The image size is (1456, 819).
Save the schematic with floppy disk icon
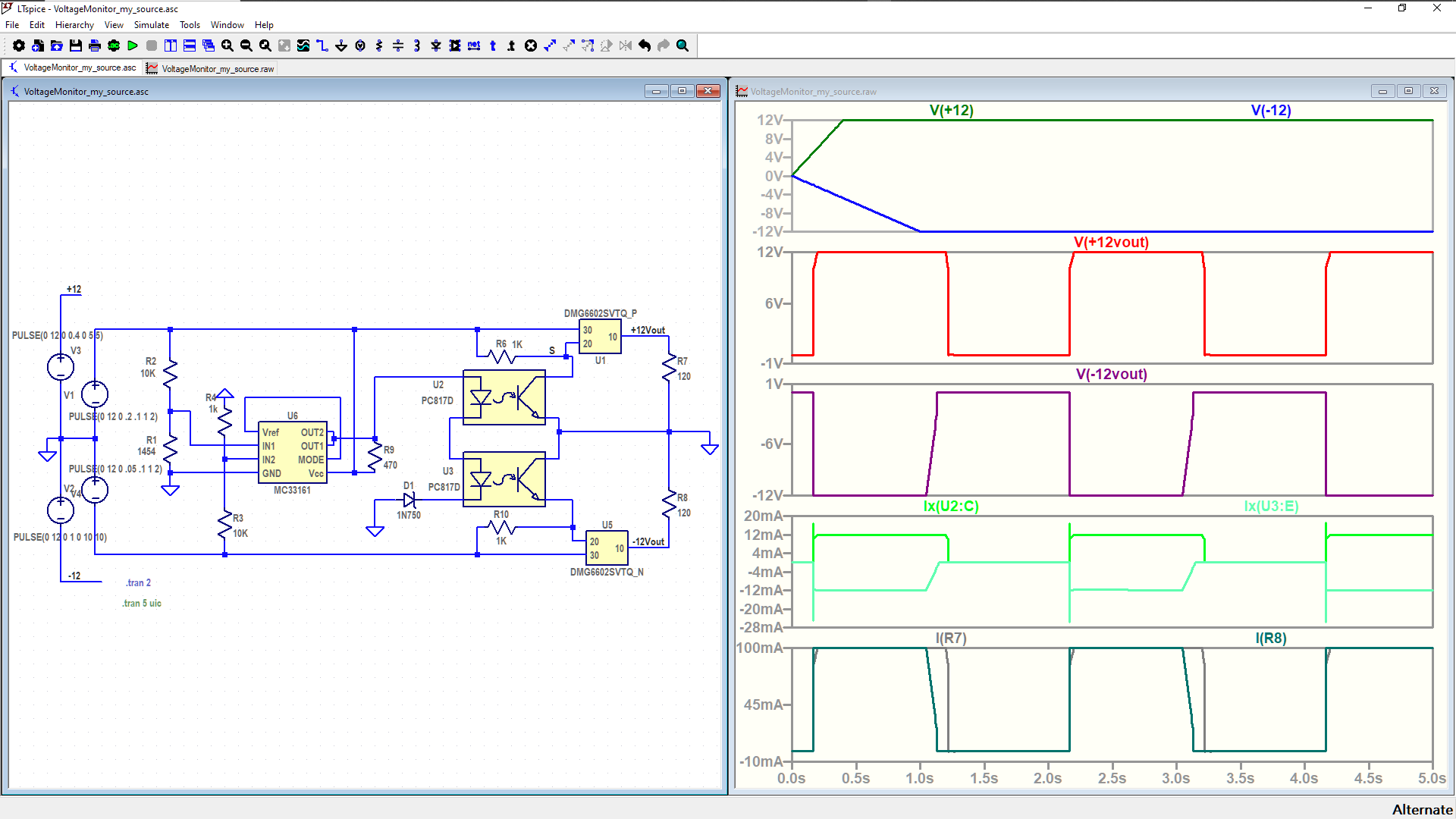pos(76,45)
